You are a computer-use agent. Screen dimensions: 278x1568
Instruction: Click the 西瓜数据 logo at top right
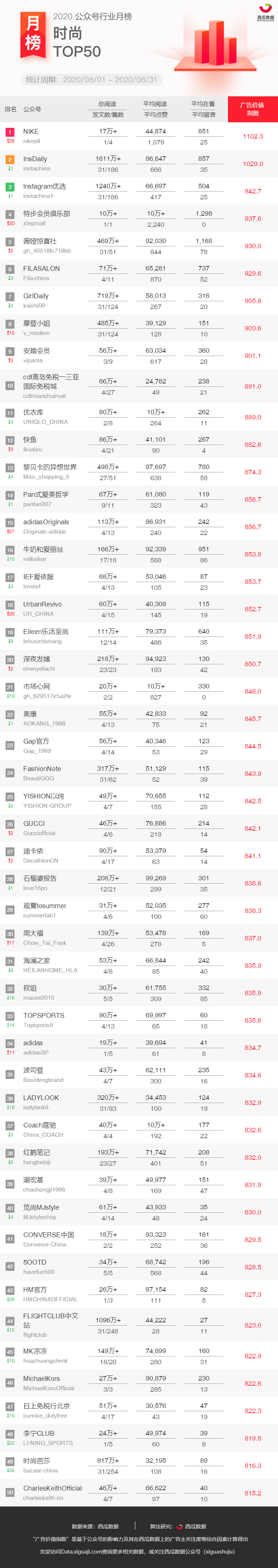[265, 13]
